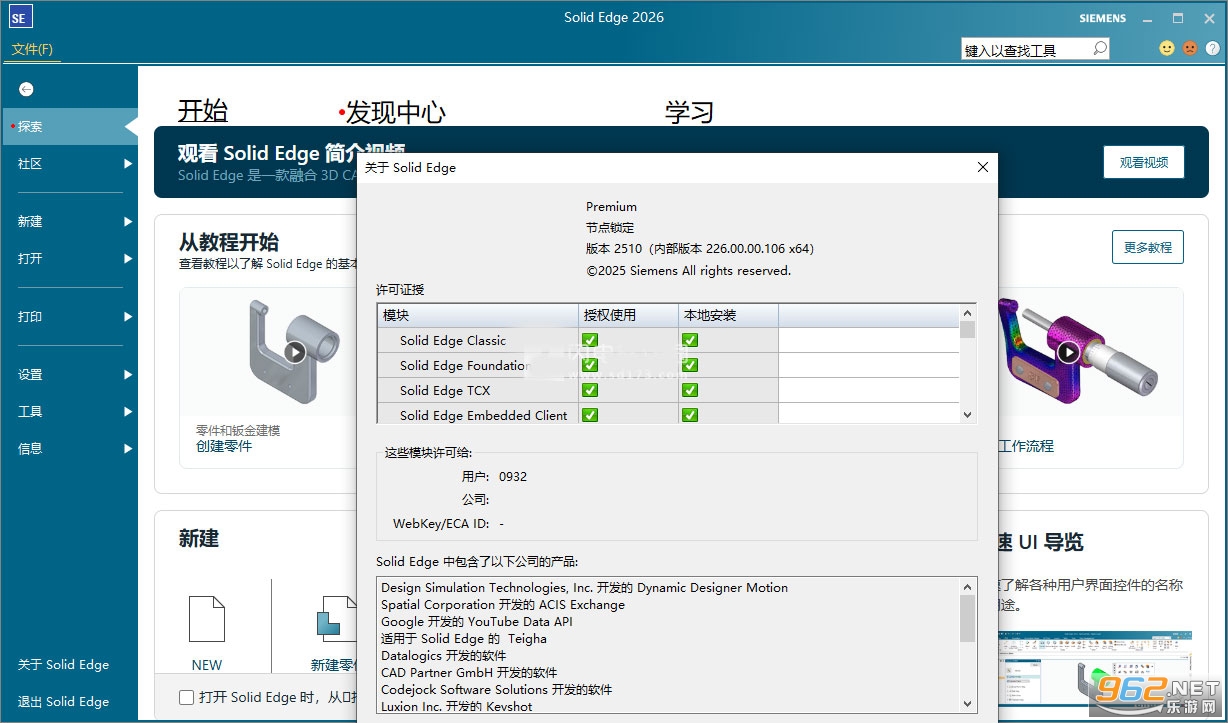The height and width of the screenshot is (723, 1228).
Task: Select the Solid Edge Classic row
Action: (668, 340)
